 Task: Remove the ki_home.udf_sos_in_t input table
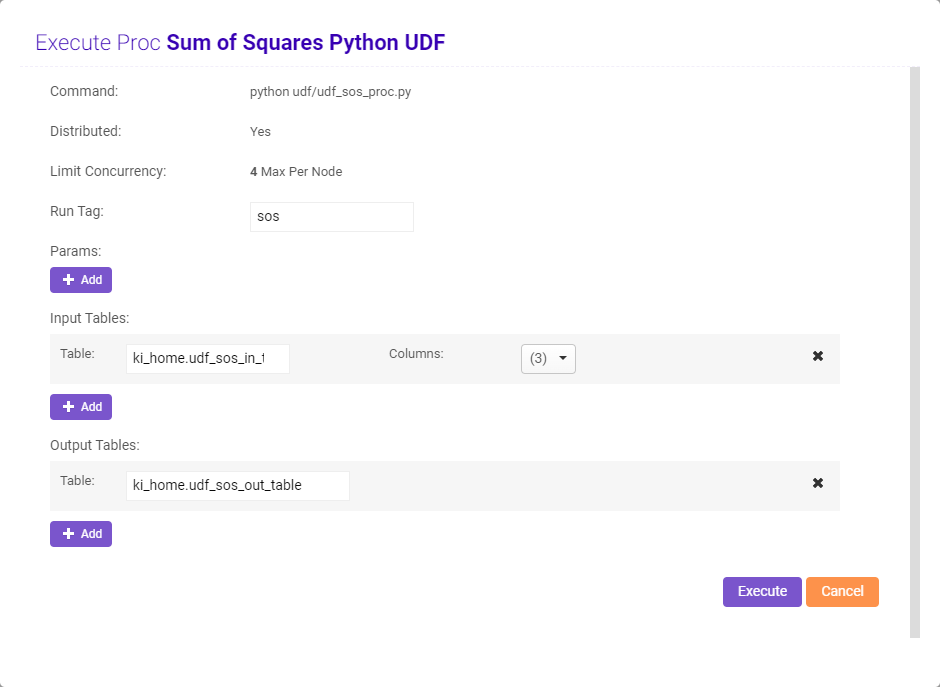(x=818, y=355)
